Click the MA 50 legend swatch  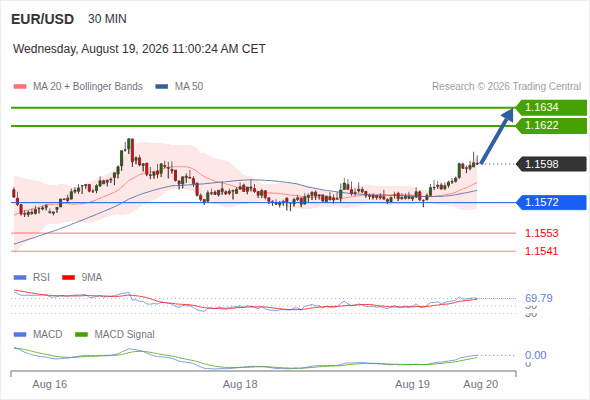(x=161, y=87)
